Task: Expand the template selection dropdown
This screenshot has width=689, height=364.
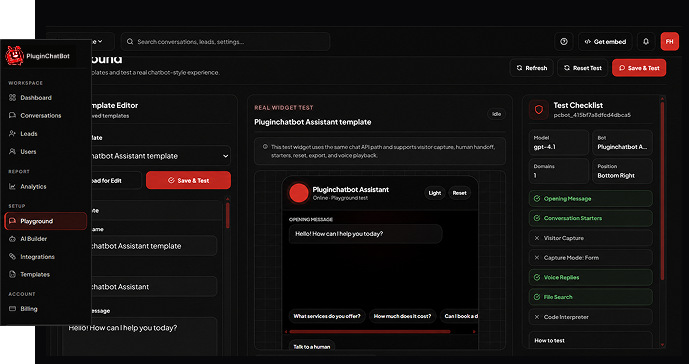Action: [161, 156]
